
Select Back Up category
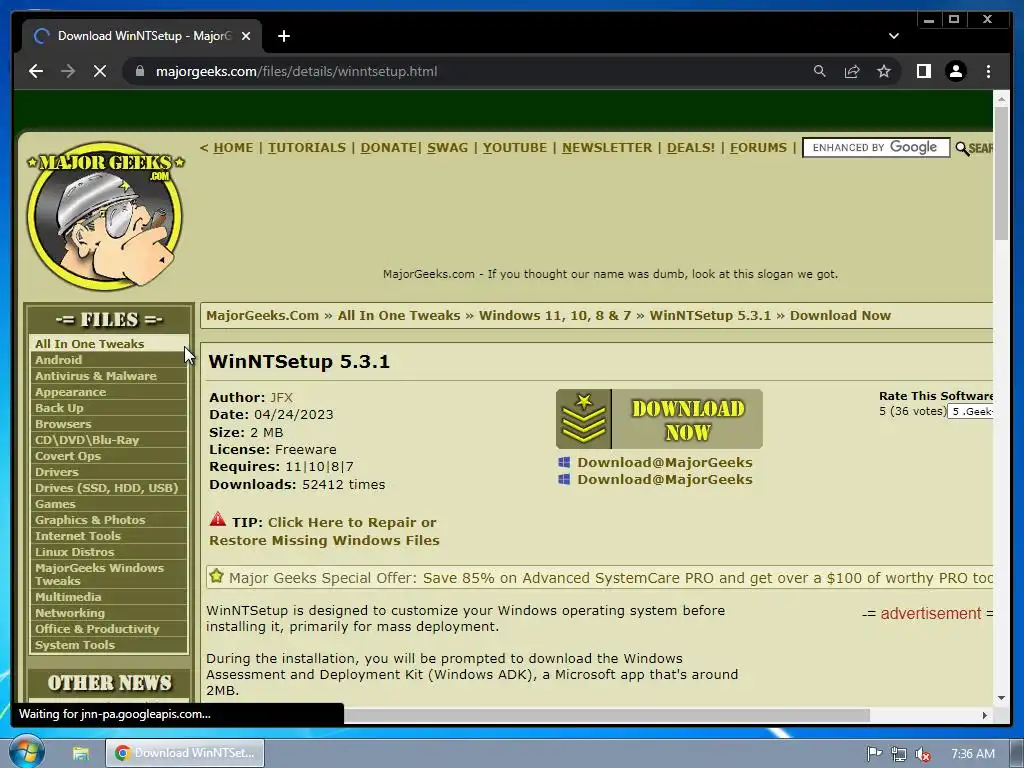(x=109, y=408)
